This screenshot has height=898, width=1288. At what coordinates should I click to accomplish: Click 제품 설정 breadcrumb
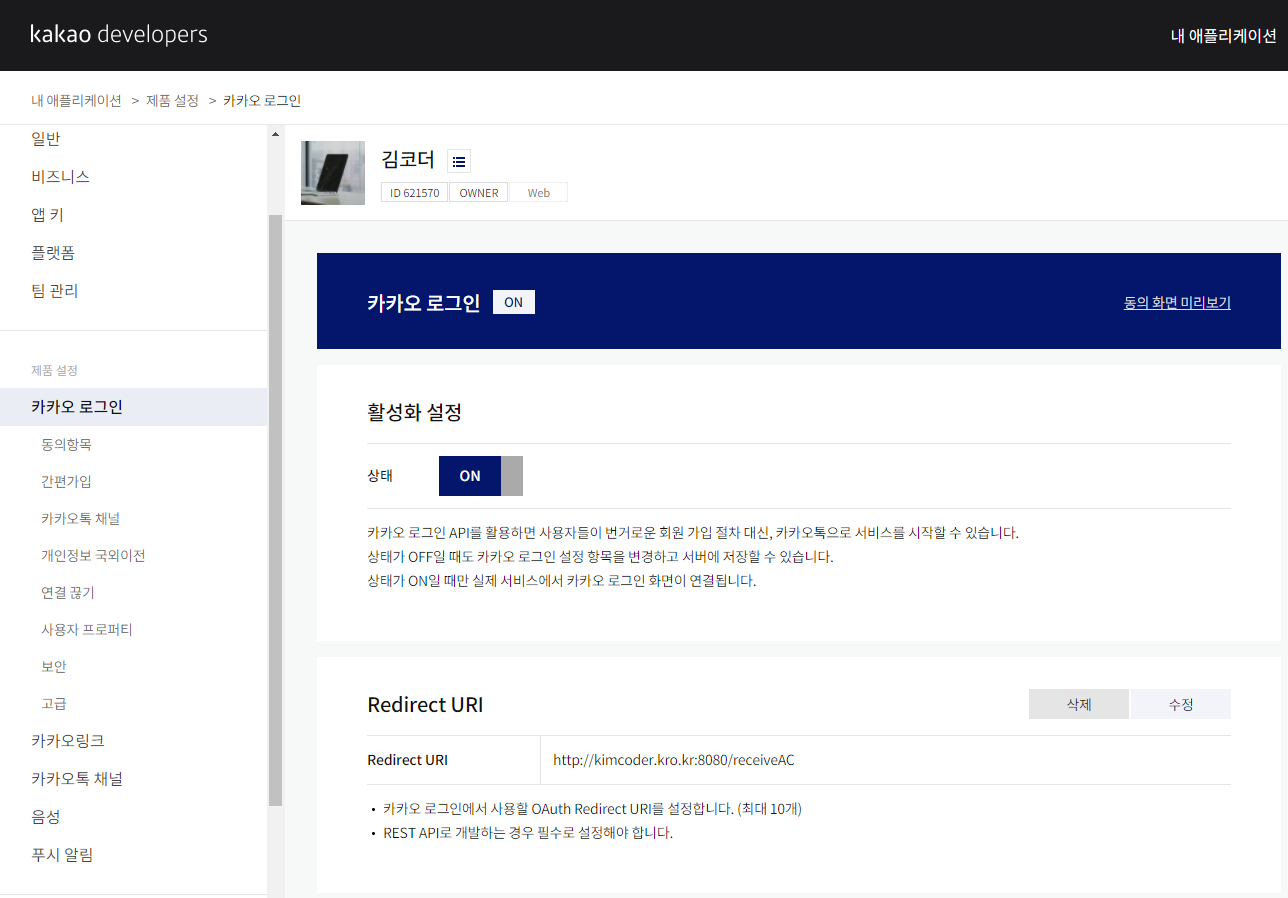(x=172, y=100)
